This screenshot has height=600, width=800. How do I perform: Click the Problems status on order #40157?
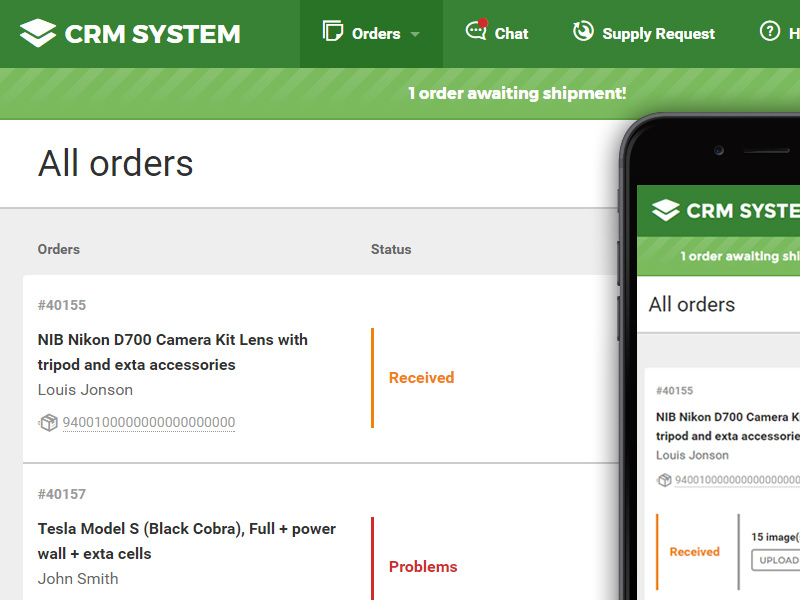423,566
